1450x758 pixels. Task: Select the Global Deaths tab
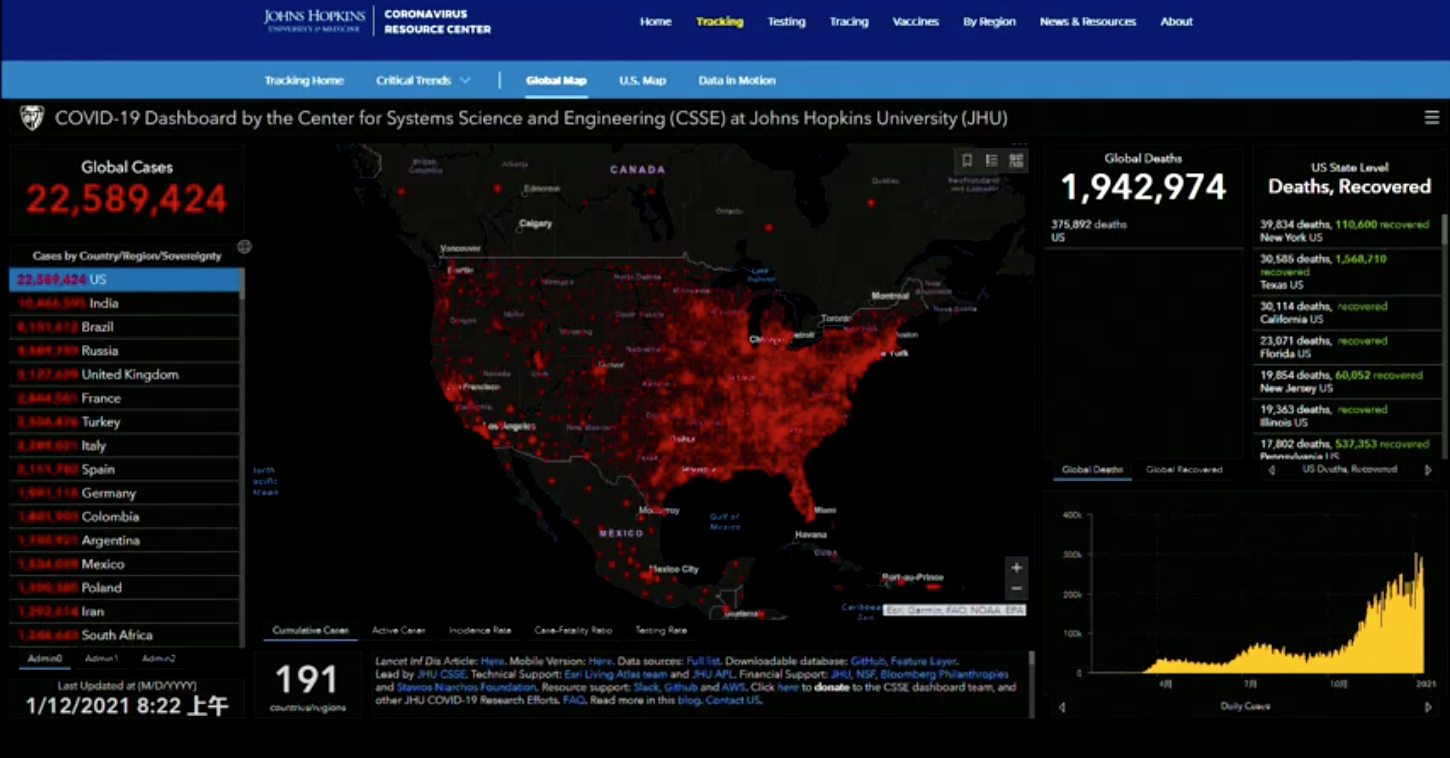pyautogui.click(x=1092, y=470)
